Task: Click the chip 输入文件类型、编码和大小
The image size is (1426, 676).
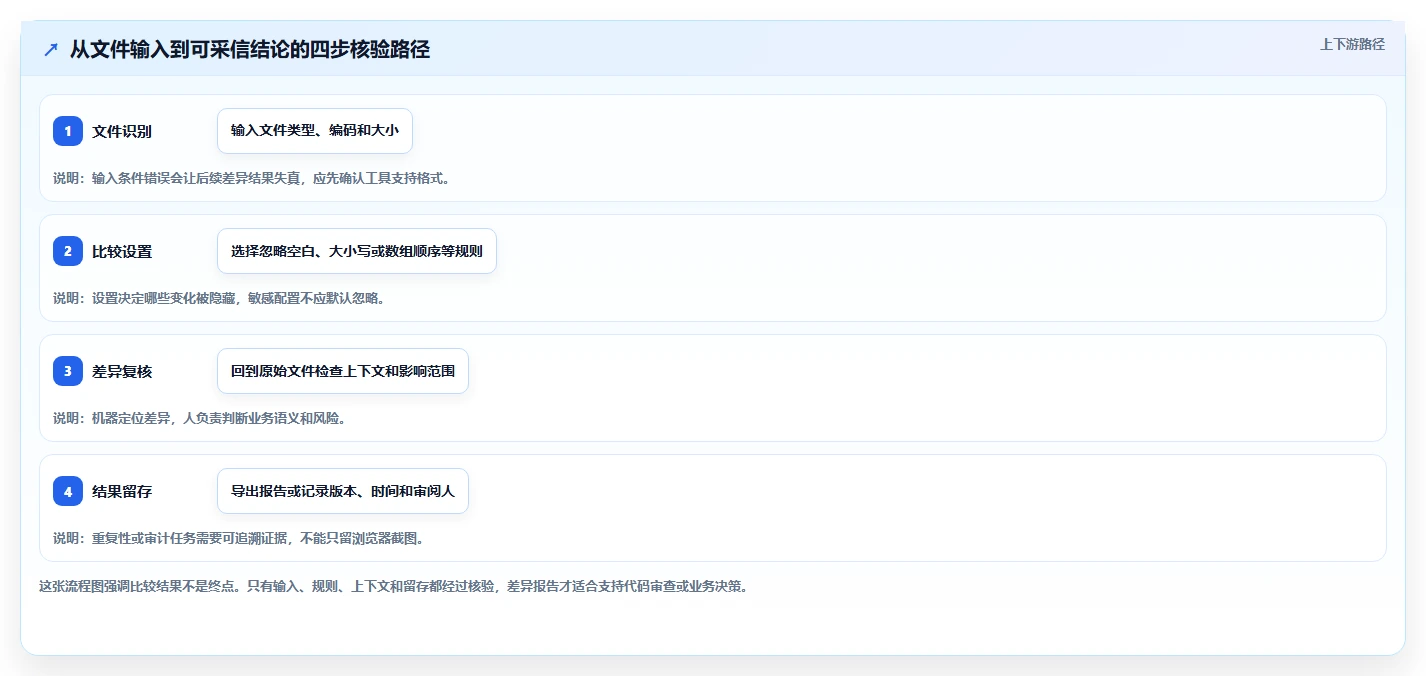Action: point(315,131)
